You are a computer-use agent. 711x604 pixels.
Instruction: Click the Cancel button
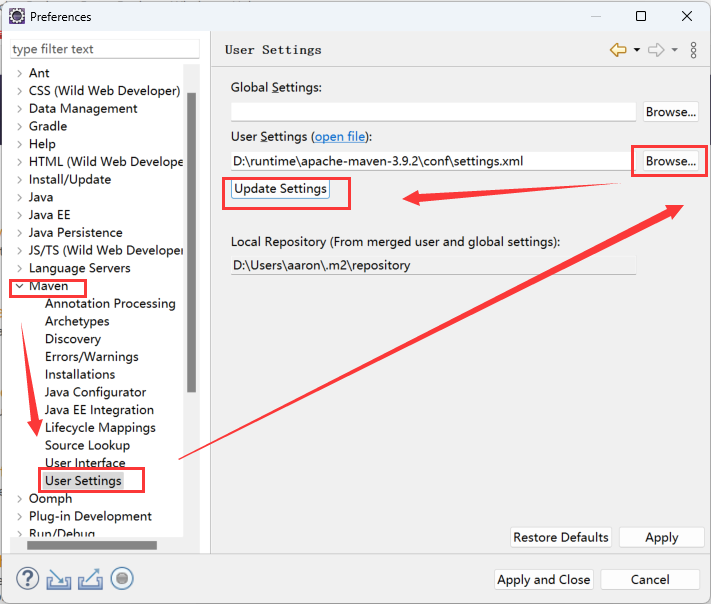click(650, 580)
